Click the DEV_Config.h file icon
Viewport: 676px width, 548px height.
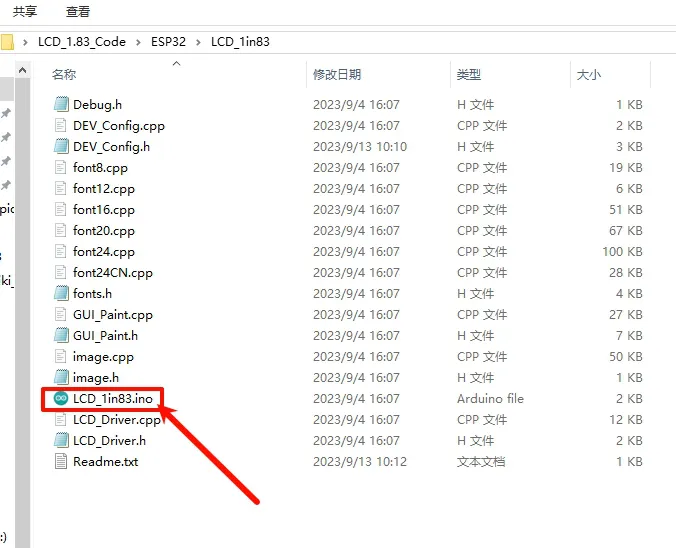[61, 147]
